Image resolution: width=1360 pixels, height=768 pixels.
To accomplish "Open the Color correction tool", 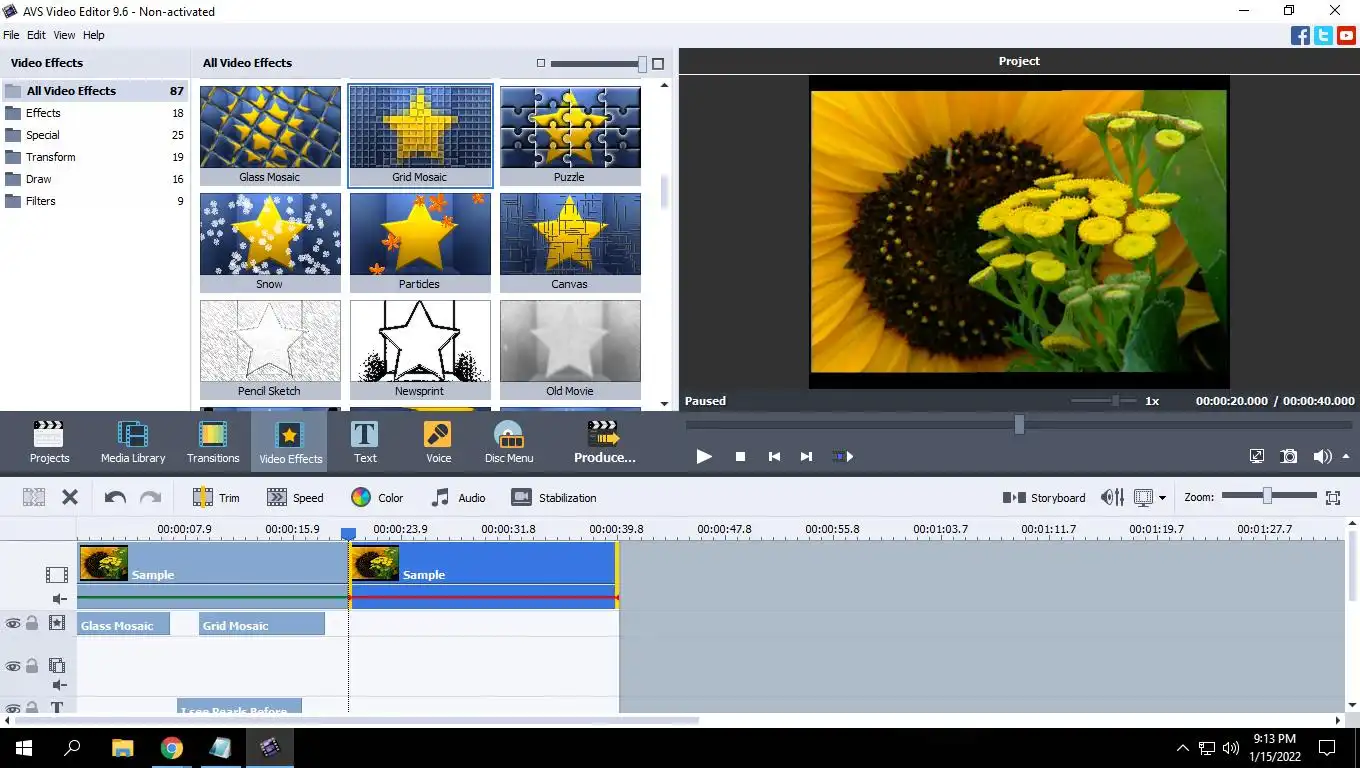I will (377, 497).
